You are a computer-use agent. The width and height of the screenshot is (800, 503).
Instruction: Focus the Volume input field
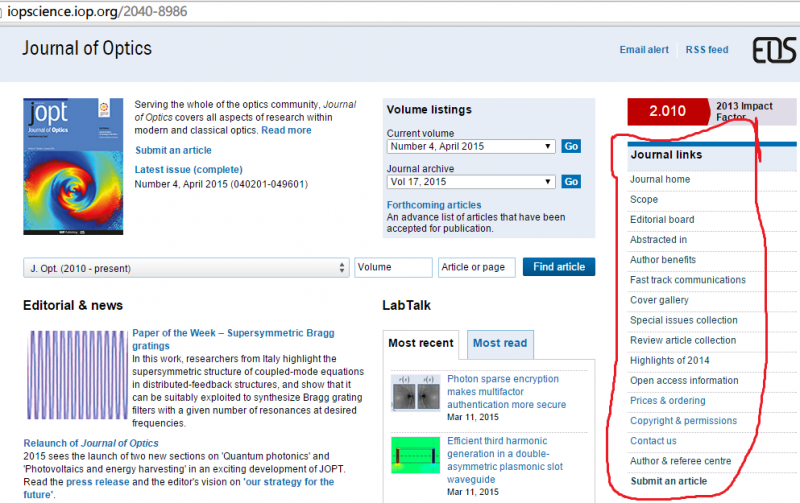click(x=393, y=267)
